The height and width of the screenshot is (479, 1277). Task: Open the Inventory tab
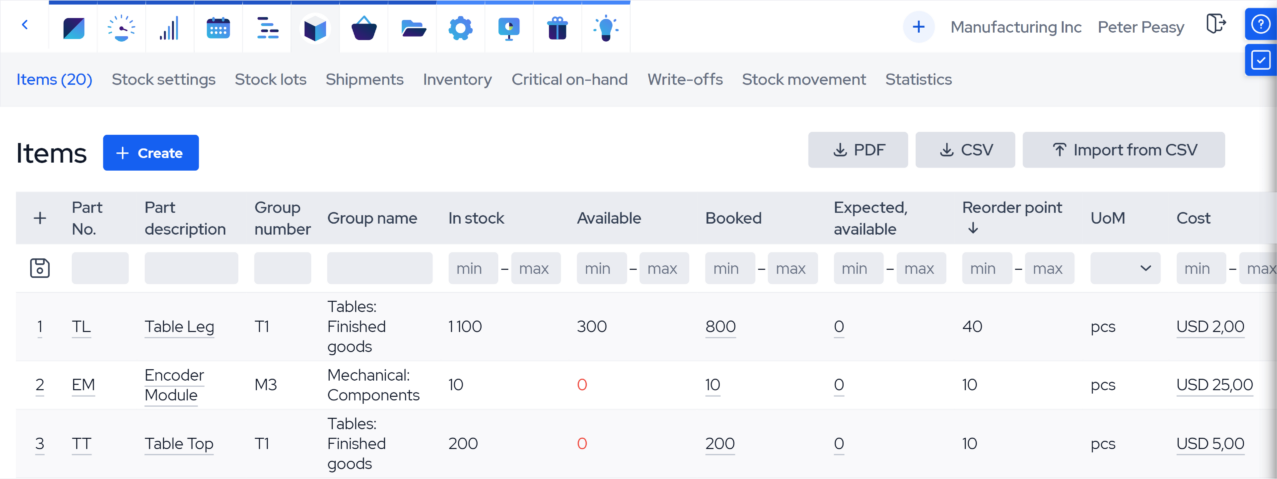coord(457,79)
